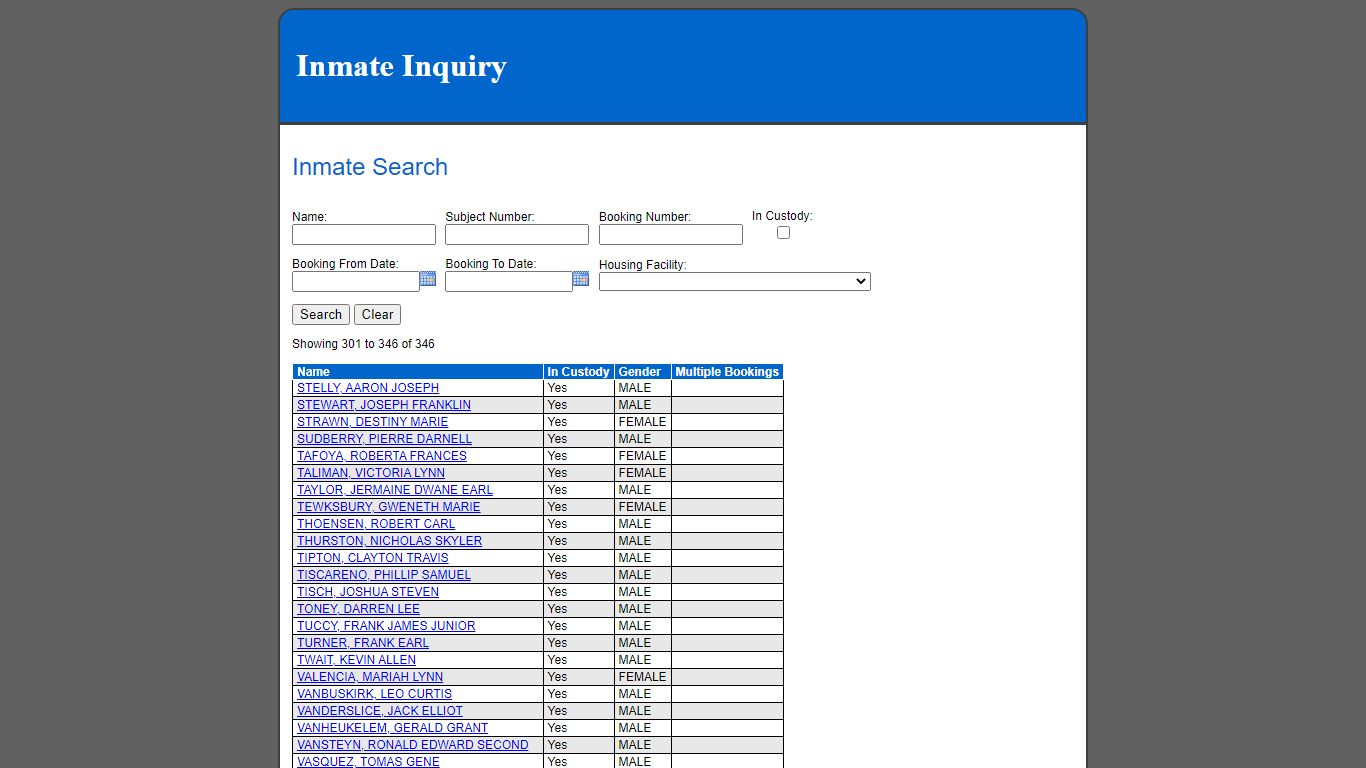Select MALE gender cell for TWAIT, KEVIN ALLEN
The image size is (1366, 768).
coord(642,660)
